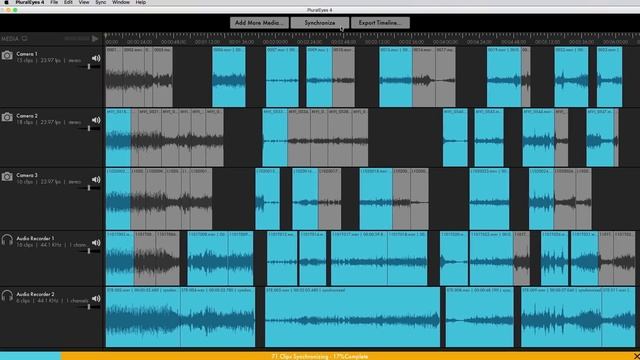The height and width of the screenshot is (360, 640).
Task: Mute Audio Recorder 2 track
Action: tap(96, 299)
